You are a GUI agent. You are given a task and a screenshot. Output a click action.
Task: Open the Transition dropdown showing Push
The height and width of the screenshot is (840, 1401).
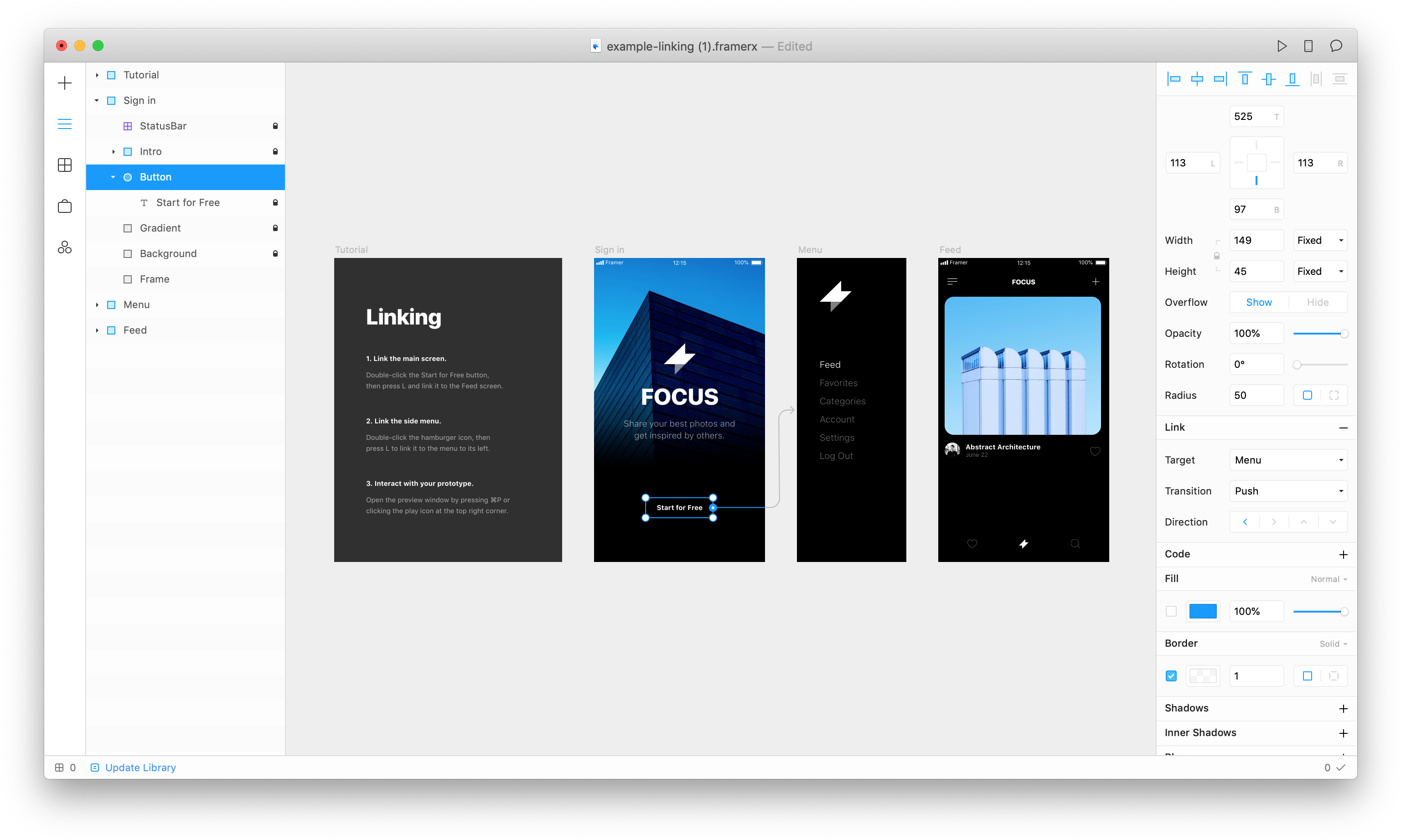tap(1288, 491)
